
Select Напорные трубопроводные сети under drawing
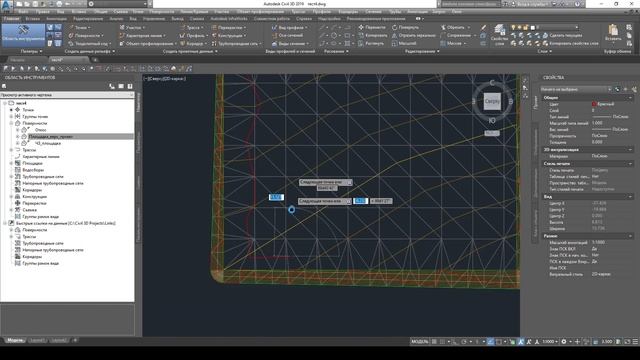tap(53, 183)
